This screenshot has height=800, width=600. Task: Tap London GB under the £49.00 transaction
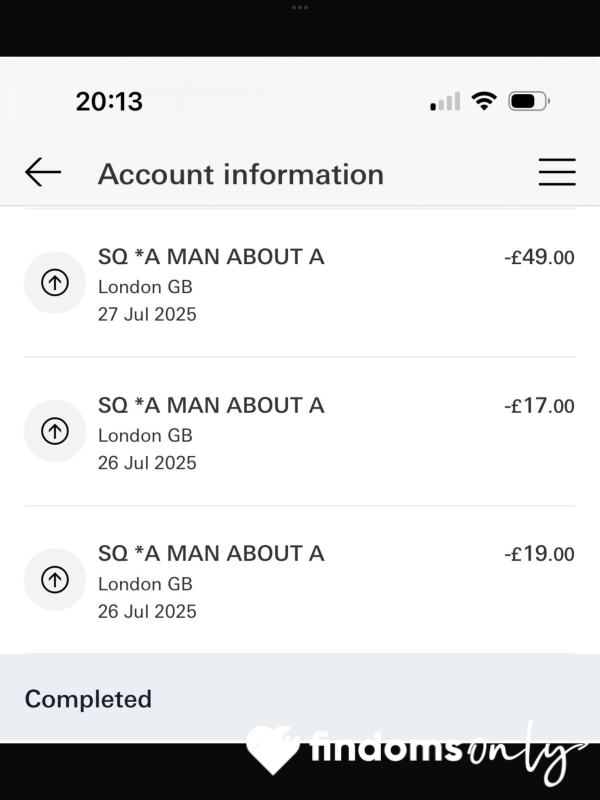145,287
